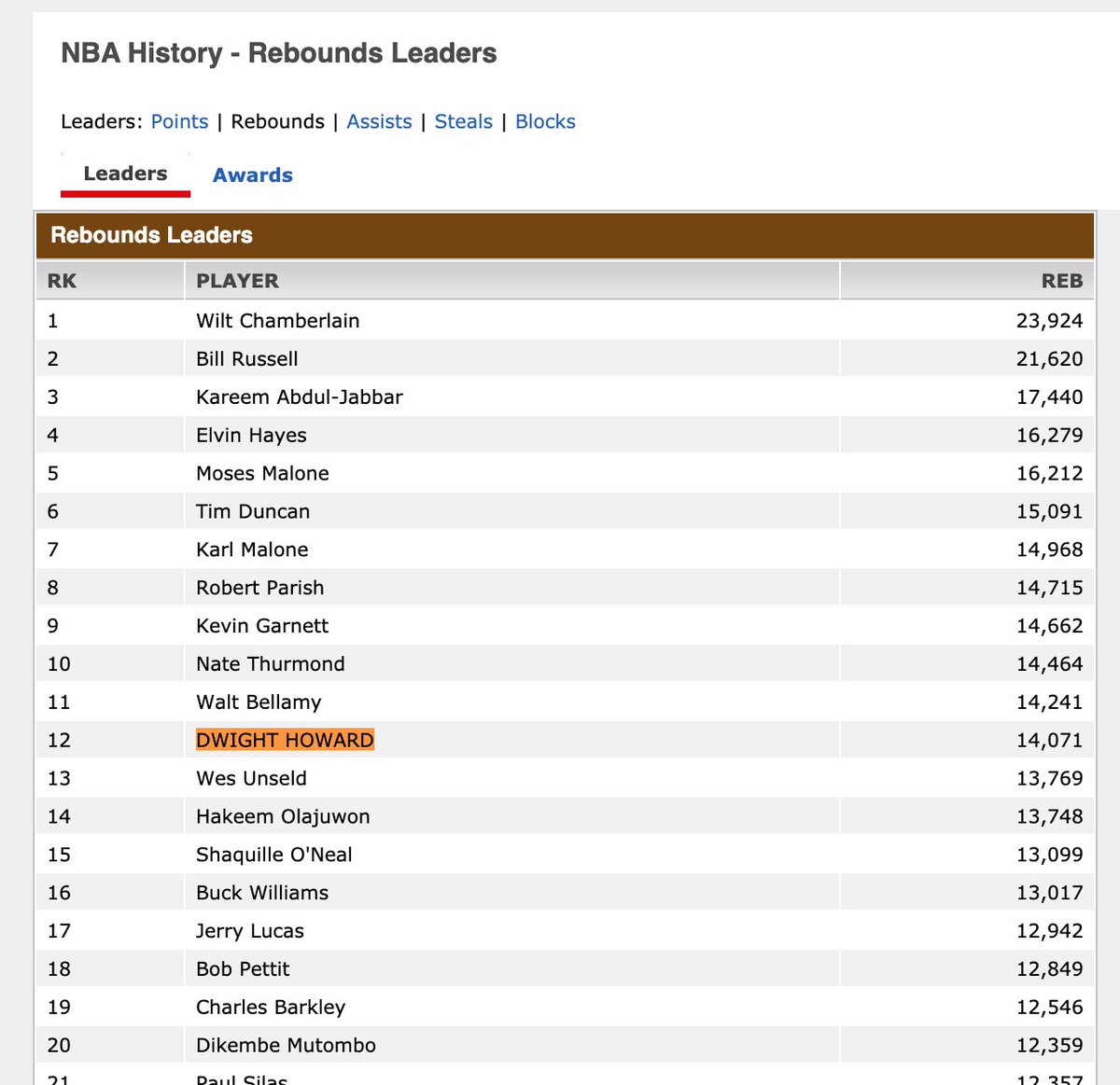The image size is (1120, 1085).
Task: Click the highlighted DWIGHT HOWARD name
Action: coord(285,741)
